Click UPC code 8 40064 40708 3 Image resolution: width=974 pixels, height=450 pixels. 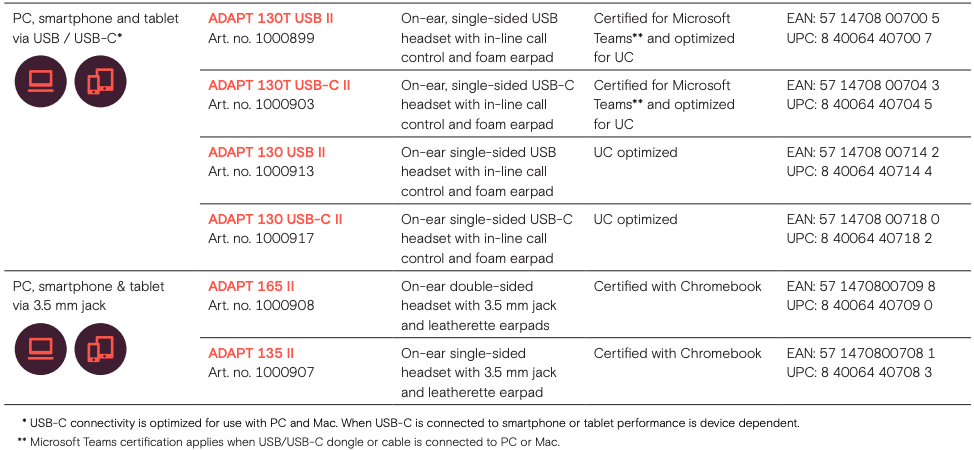(860, 373)
